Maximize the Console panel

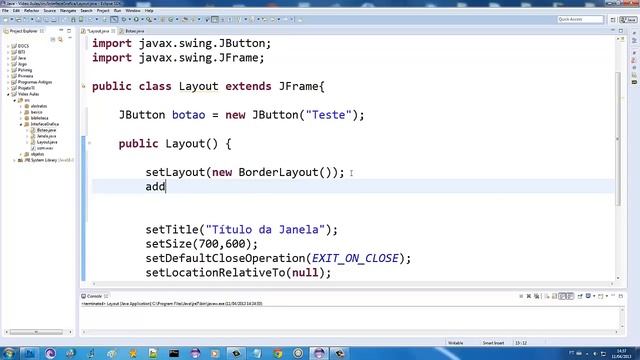(x=621, y=296)
